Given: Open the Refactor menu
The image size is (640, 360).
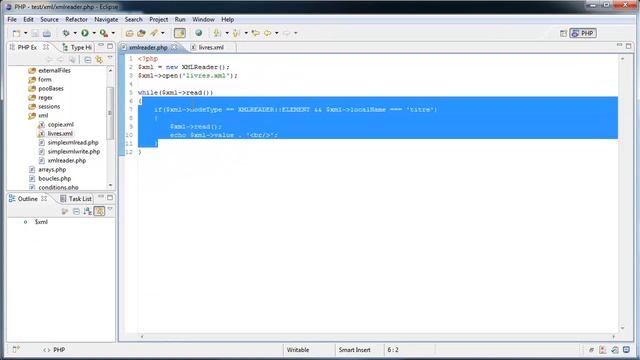Looking at the screenshot, I should (76, 20).
